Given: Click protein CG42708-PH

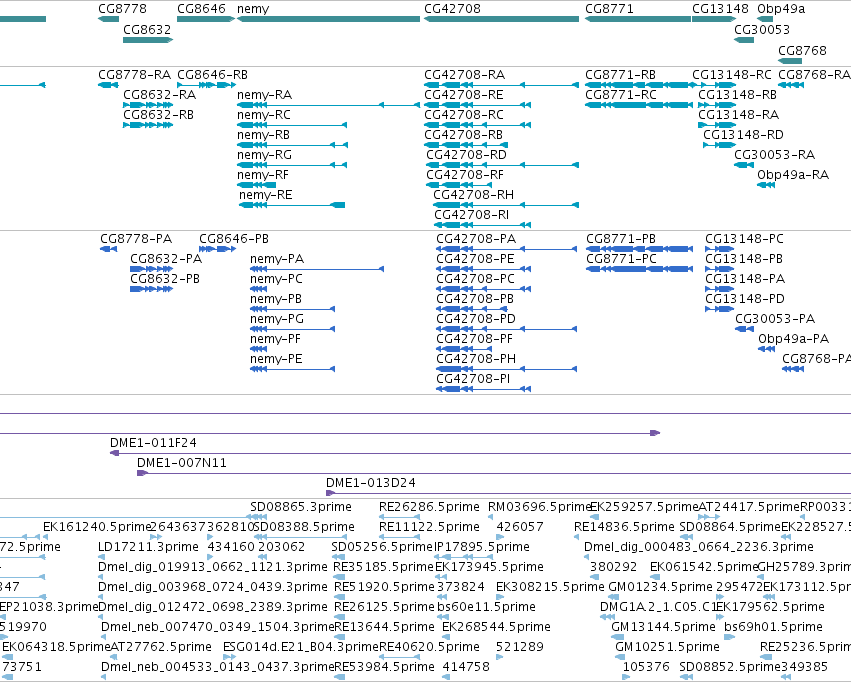Looking at the screenshot, I should click(506, 369).
